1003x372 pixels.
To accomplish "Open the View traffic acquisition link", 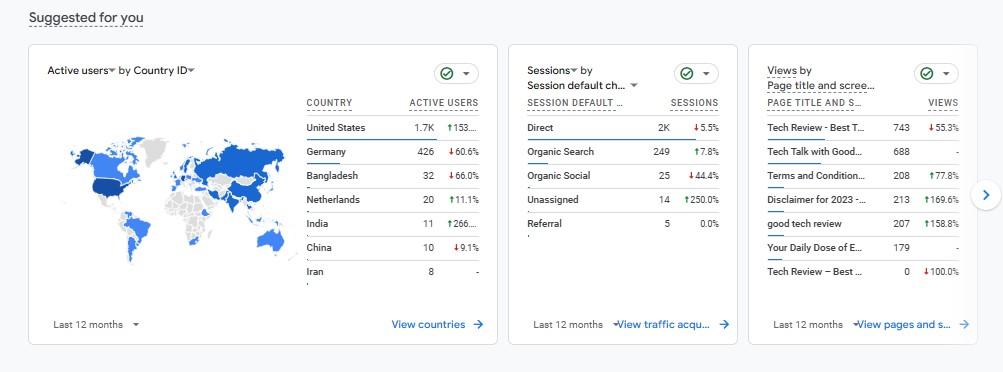I will pos(663,325).
